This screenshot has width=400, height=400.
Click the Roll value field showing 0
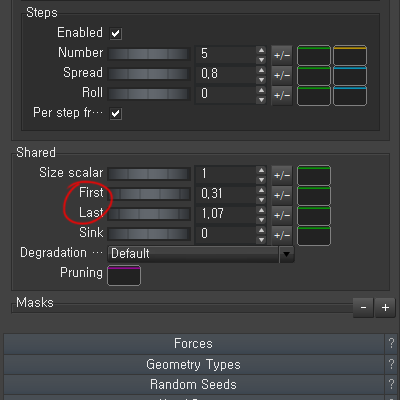[x=225, y=94]
